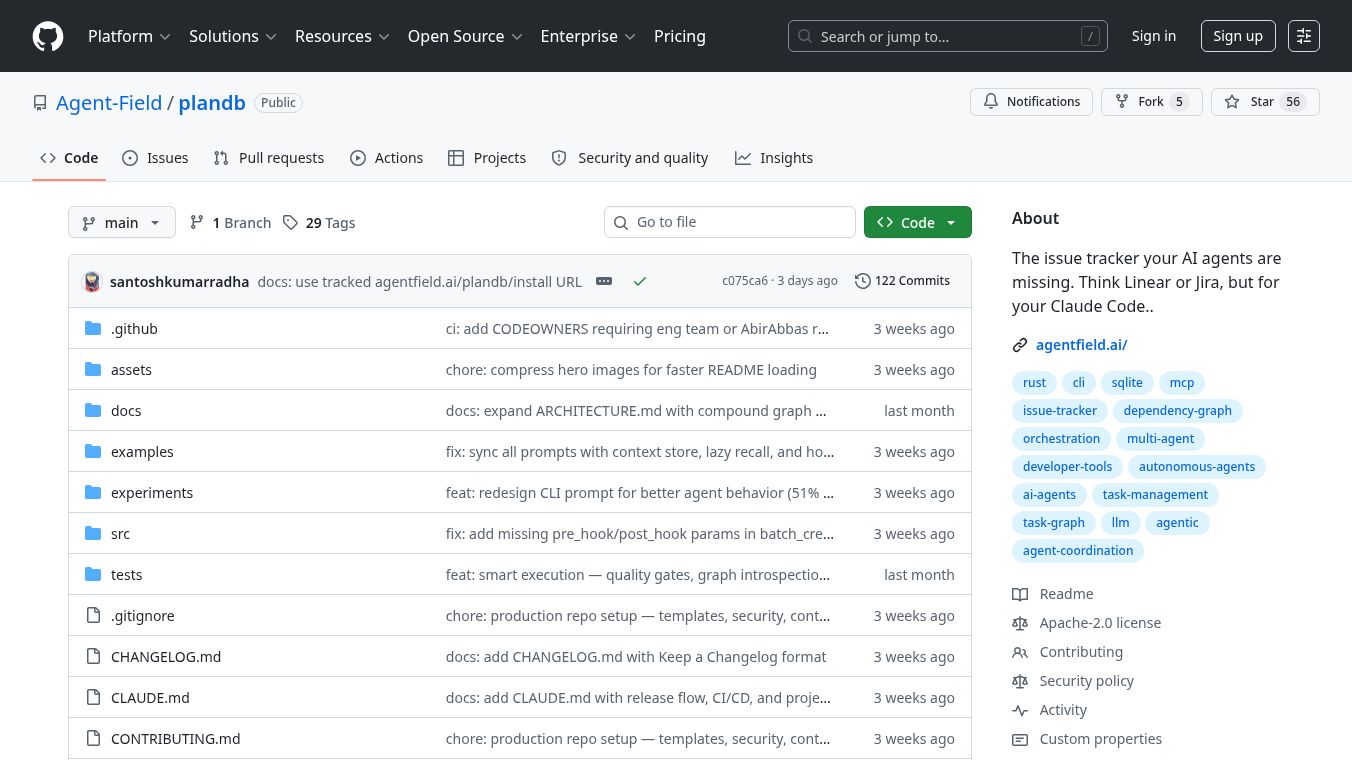View 122 Commits history
This screenshot has width=1352, height=760.
coord(902,281)
